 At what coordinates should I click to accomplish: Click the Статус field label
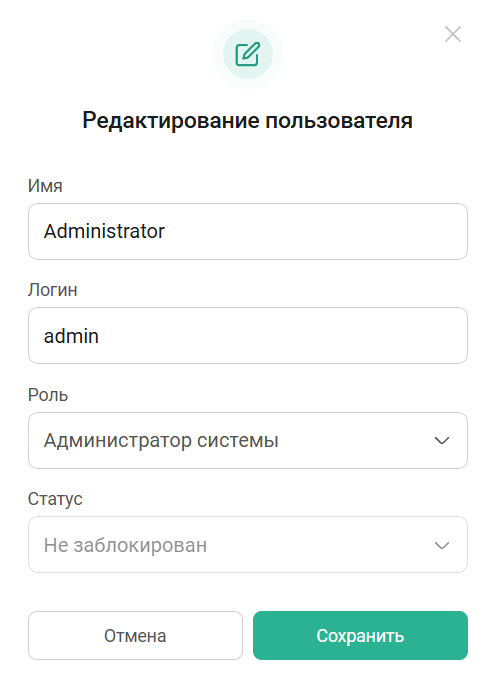tap(55, 499)
